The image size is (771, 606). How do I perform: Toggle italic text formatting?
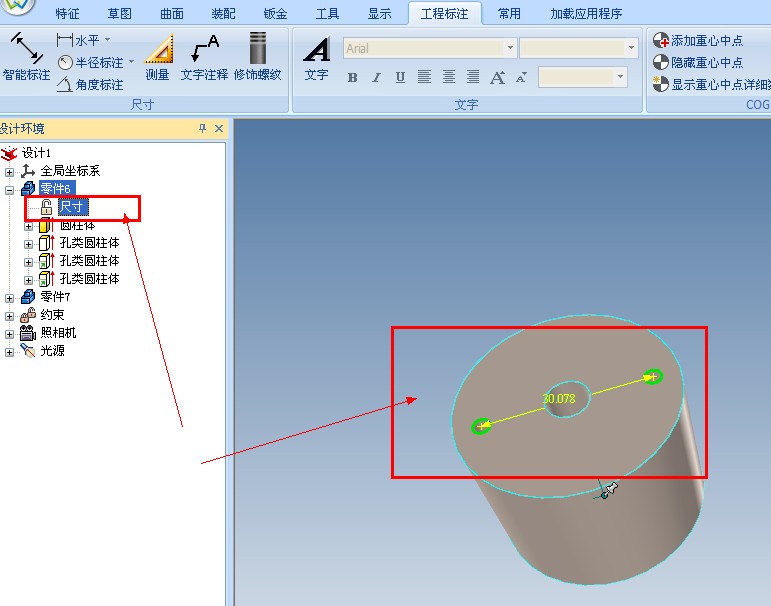coord(376,78)
